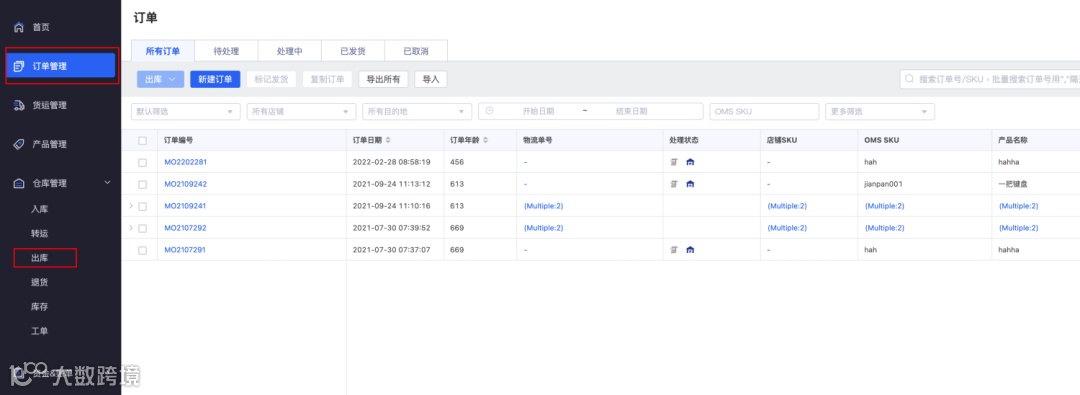1080x395 pixels.
Task: Expand the row for order MO2109241
Action: (131, 205)
